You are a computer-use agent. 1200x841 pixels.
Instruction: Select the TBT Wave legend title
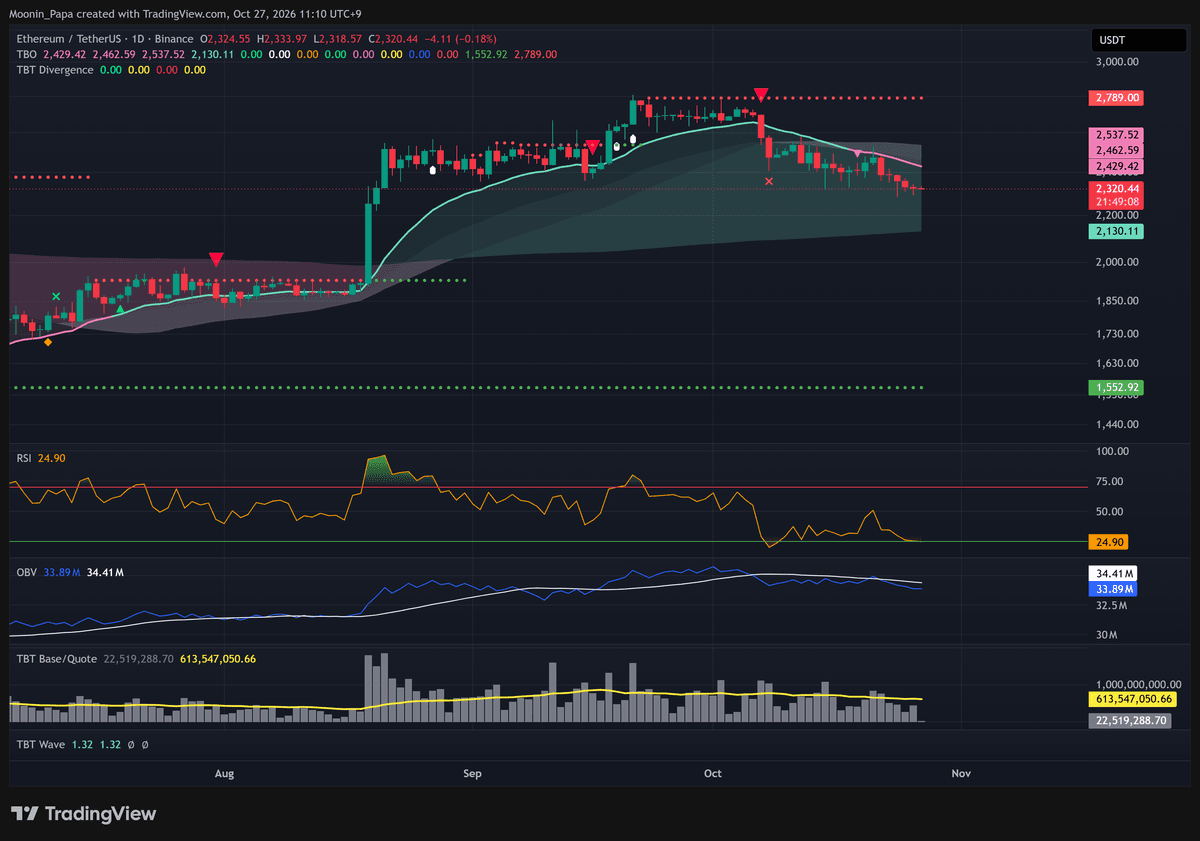(41, 744)
